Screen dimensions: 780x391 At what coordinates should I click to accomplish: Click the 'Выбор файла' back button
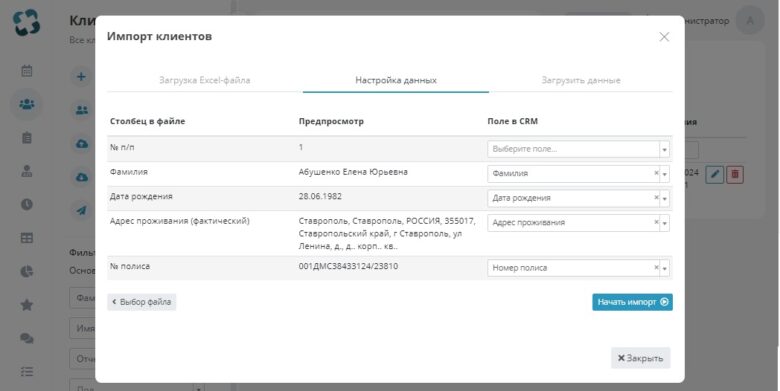pyautogui.click(x=142, y=302)
